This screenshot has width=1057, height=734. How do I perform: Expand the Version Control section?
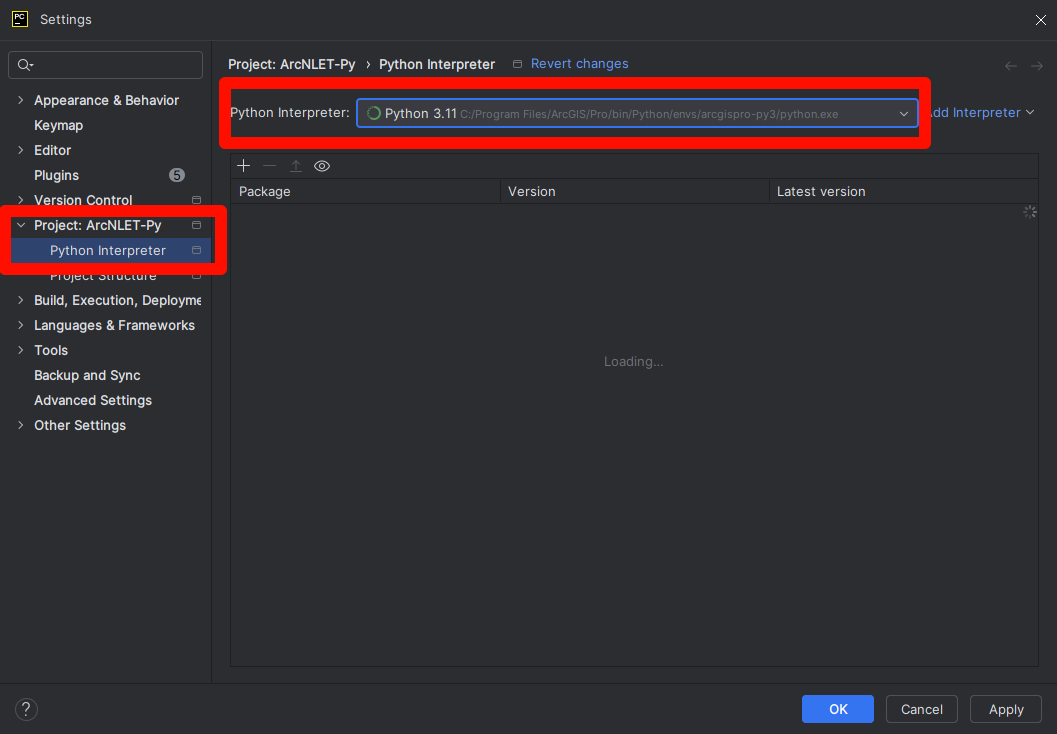coord(20,200)
